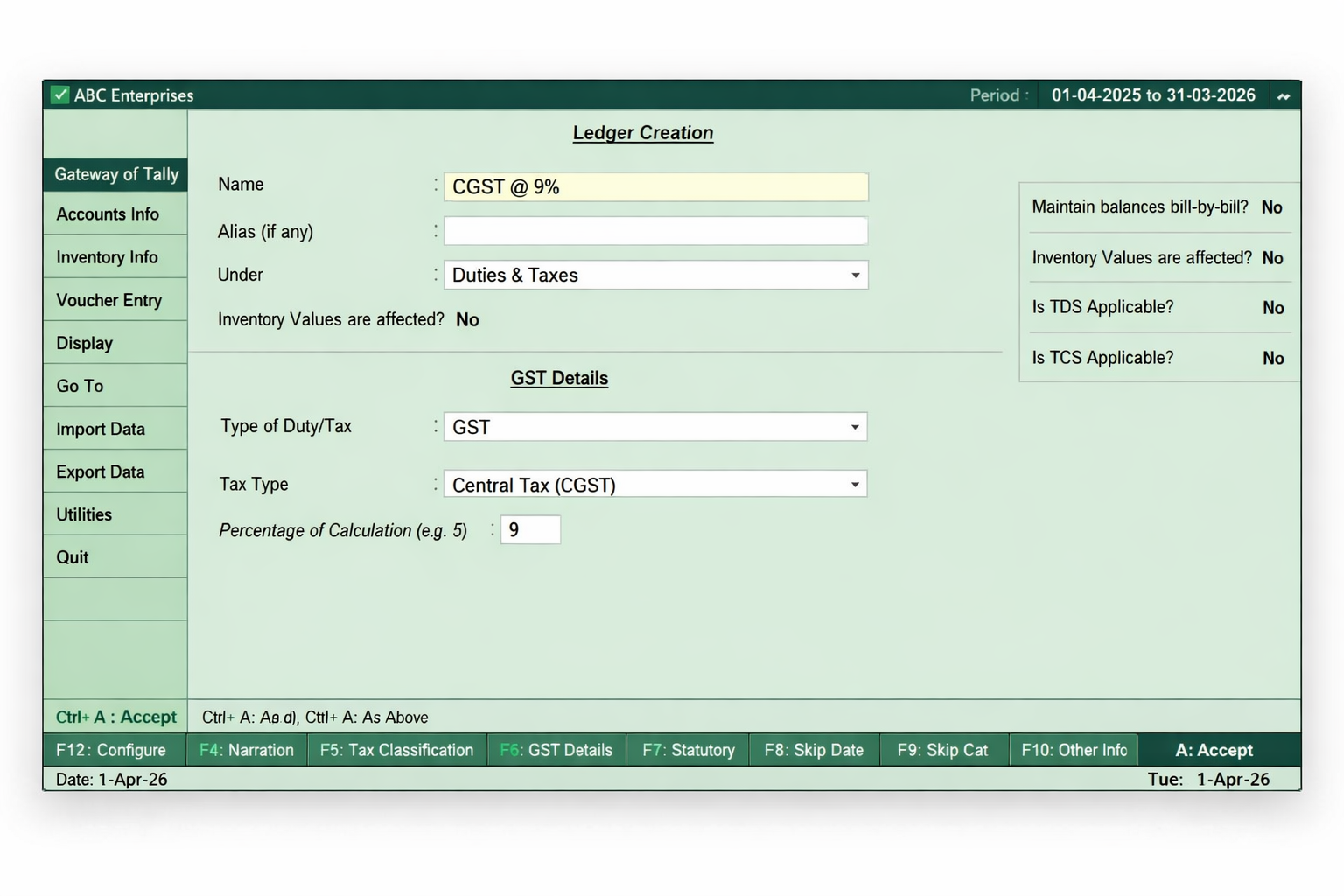Click the CGST @ 9% name field
This screenshot has width=1344, height=896.
click(655, 186)
